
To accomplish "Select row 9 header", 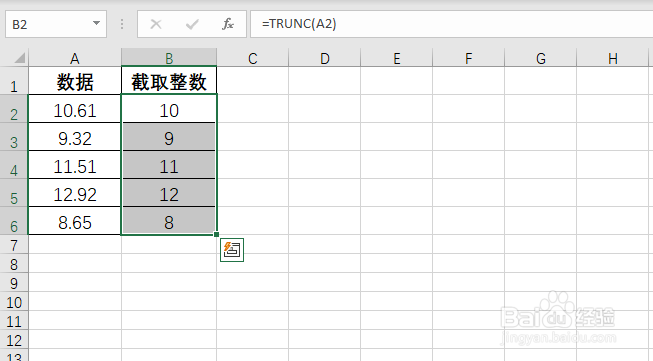I will point(14,283).
